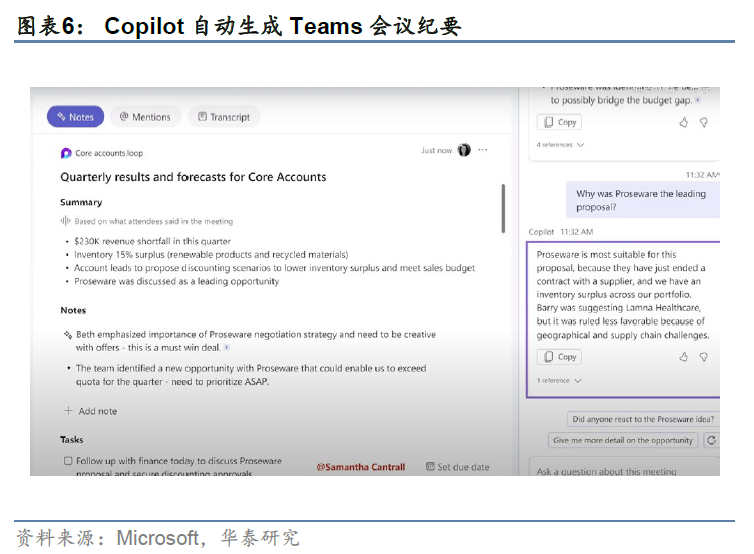Check the Follow up with finance task
Screen dimensions: 754x554
coord(68,461)
